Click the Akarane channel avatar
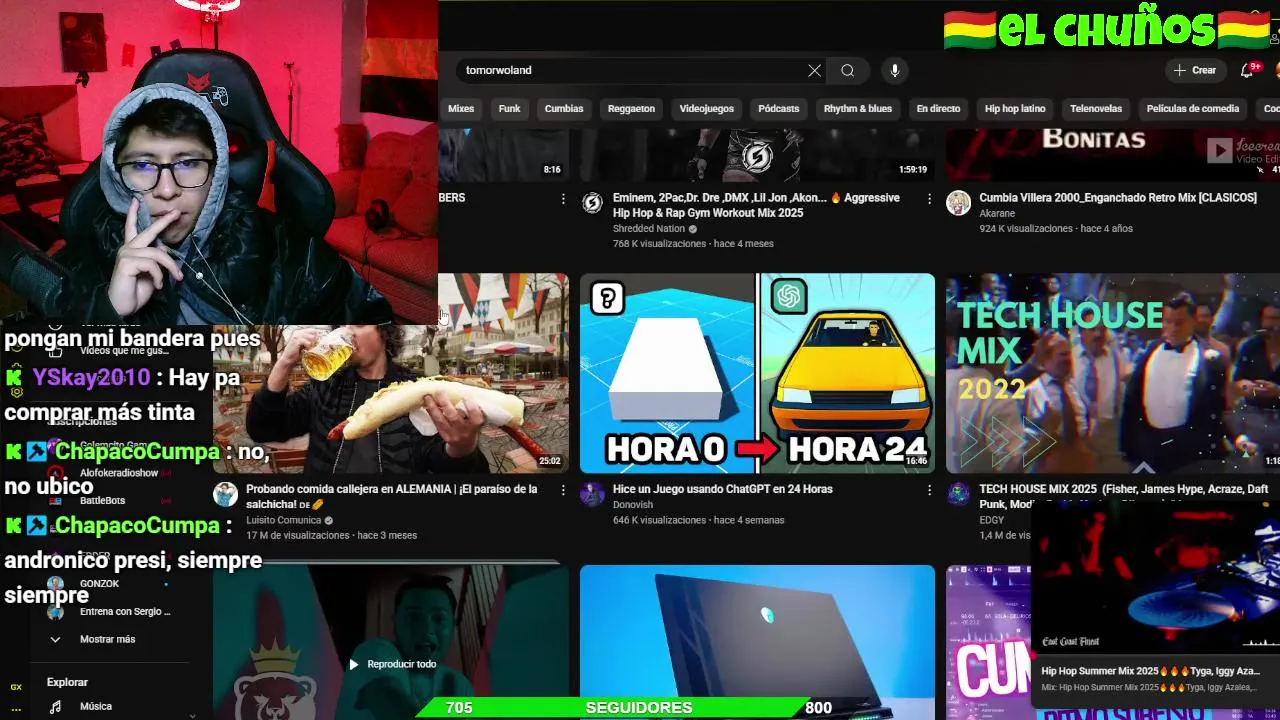The width and height of the screenshot is (1280, 720). [958, 203]
